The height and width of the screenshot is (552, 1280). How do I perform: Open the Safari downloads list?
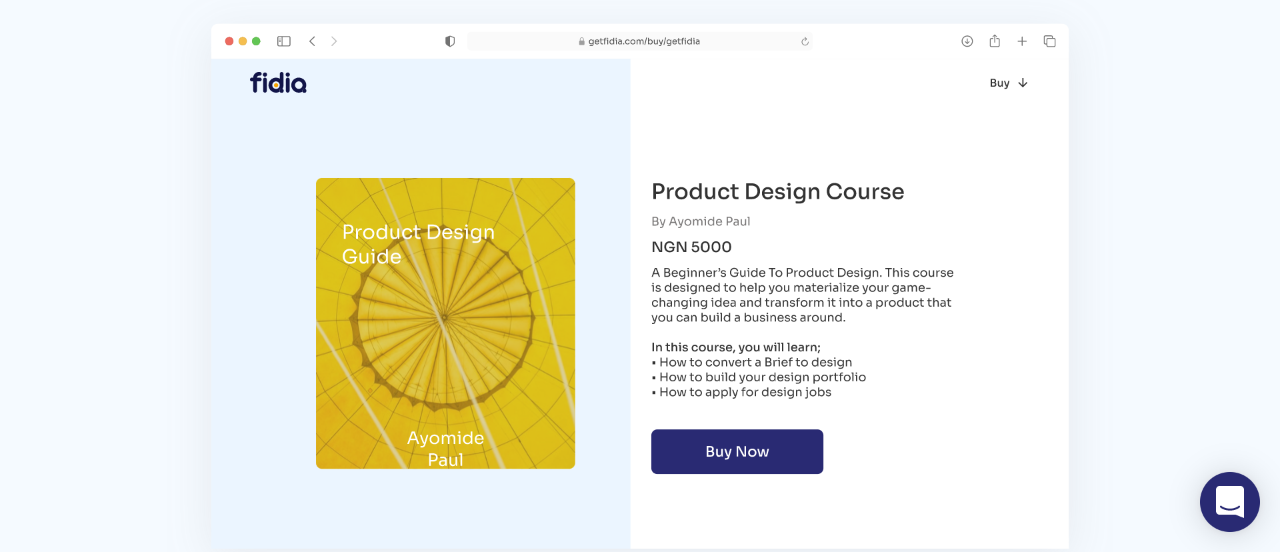point(967,41)
